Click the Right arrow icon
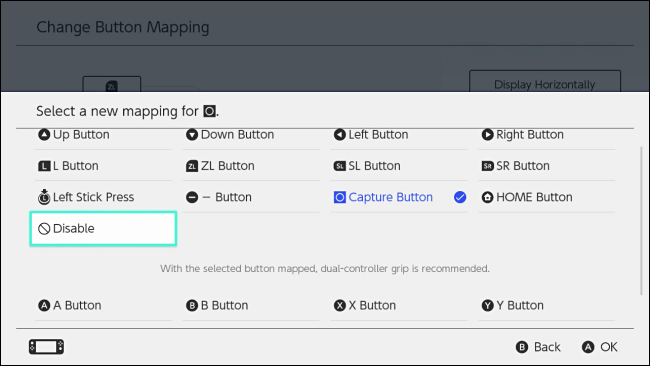The image size is (650, 366). (x=488, y=135)
